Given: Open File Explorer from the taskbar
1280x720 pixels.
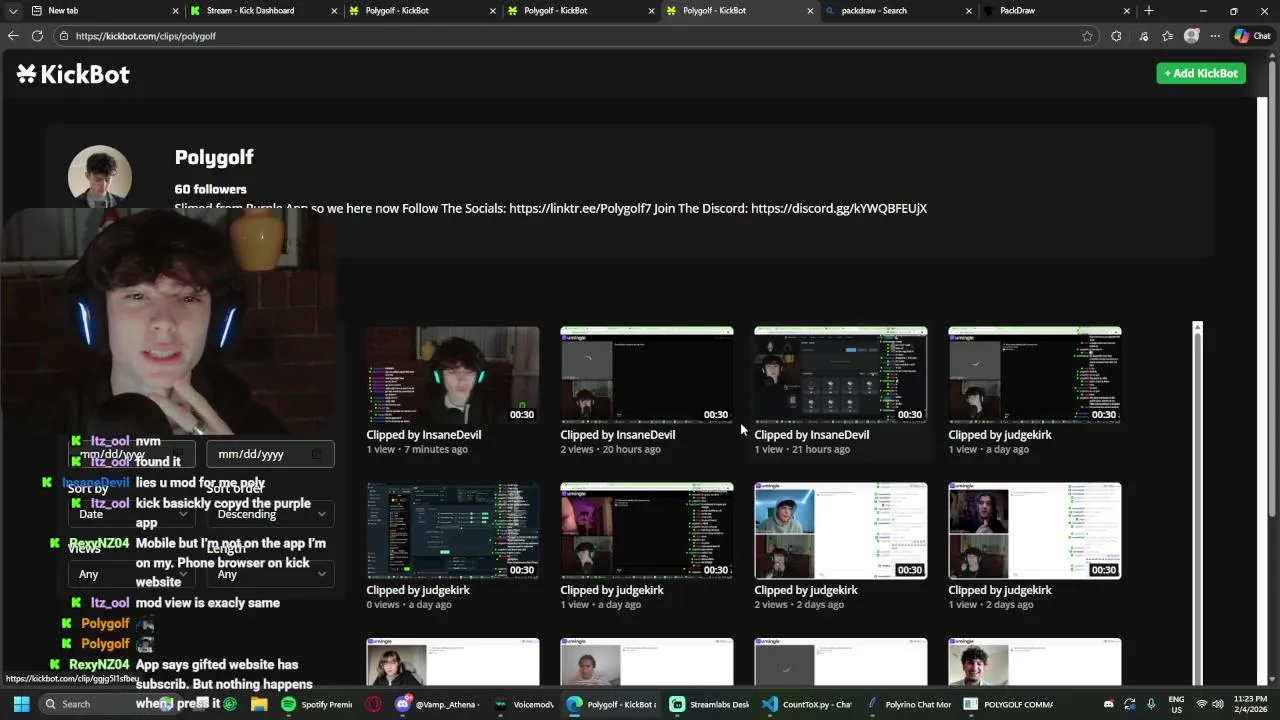Looking at the screenshot, I should pos(259,704).
